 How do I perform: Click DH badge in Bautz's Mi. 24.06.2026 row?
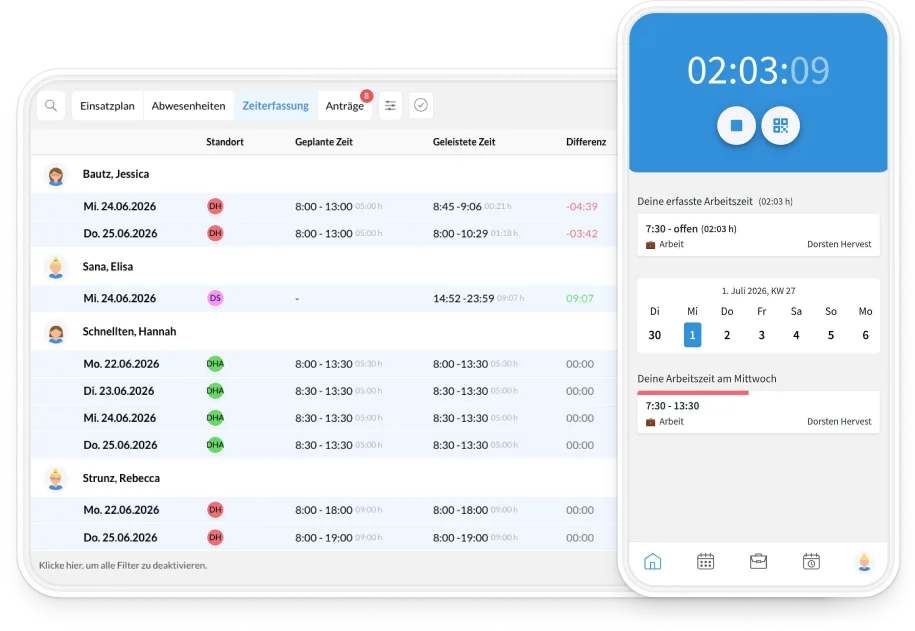point(215,206)
